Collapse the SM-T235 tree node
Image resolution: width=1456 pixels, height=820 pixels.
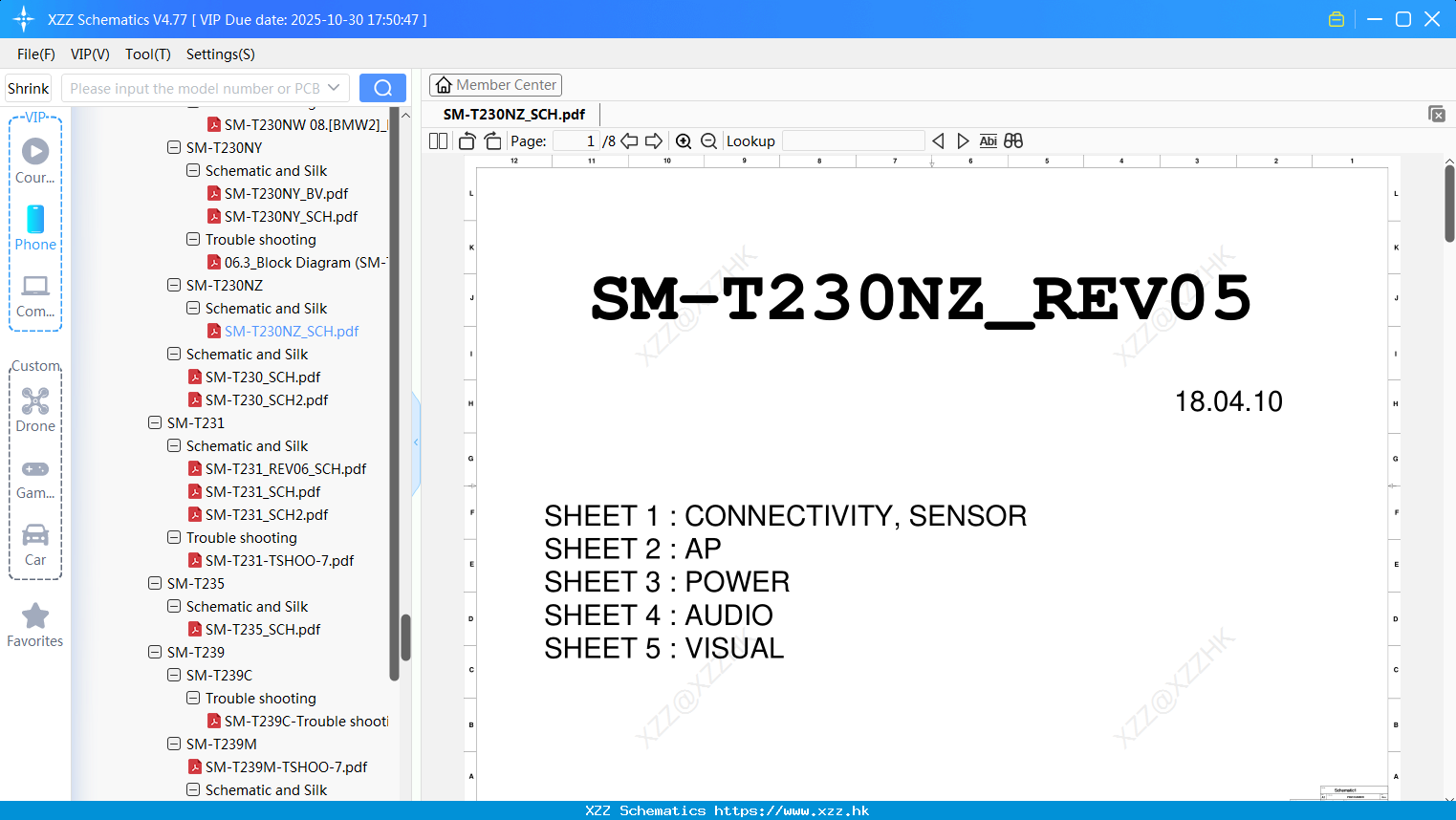pyautogui.click(x=155, y=583)
